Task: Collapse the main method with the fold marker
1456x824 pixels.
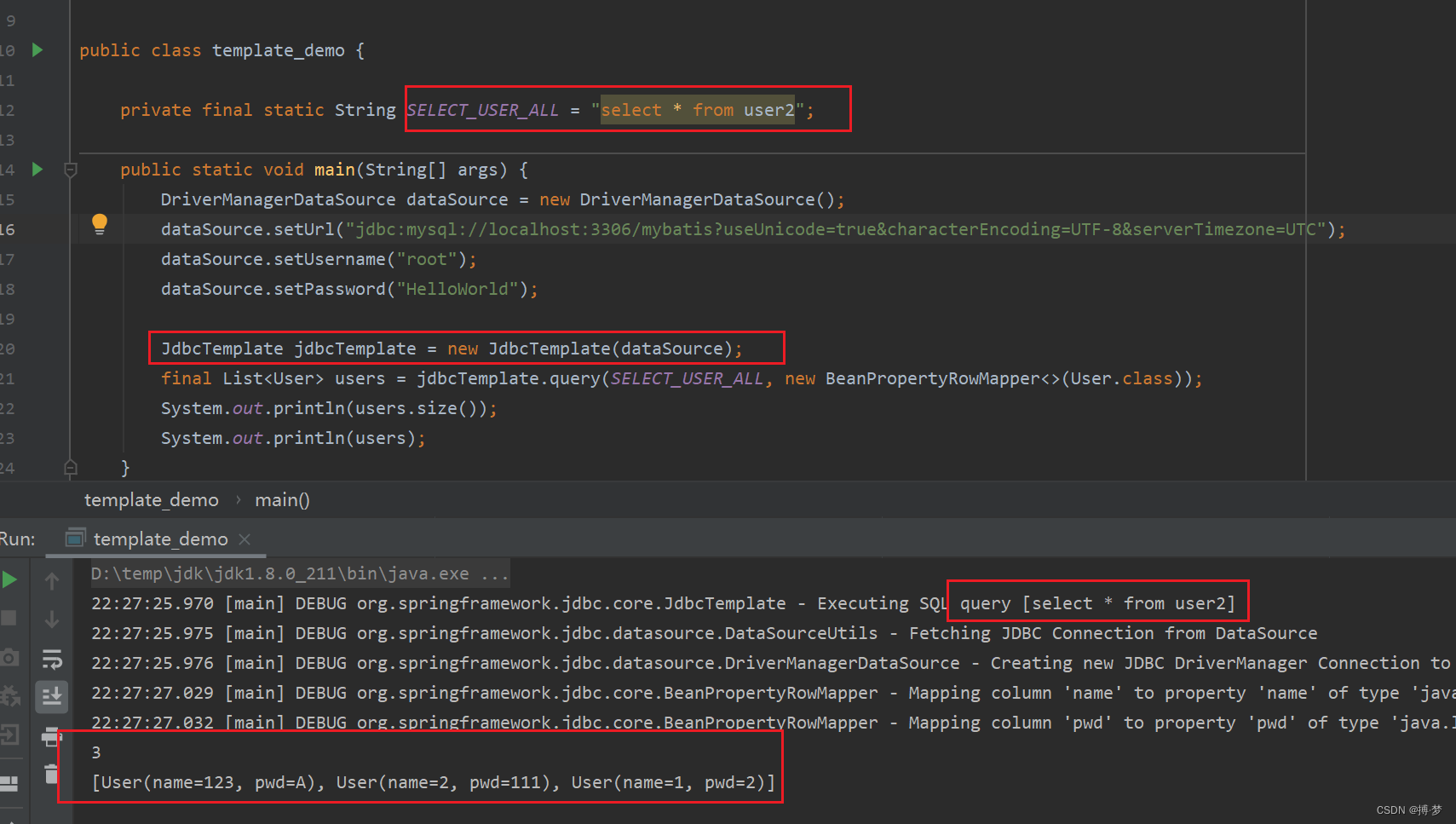Action: pos(71,170)
